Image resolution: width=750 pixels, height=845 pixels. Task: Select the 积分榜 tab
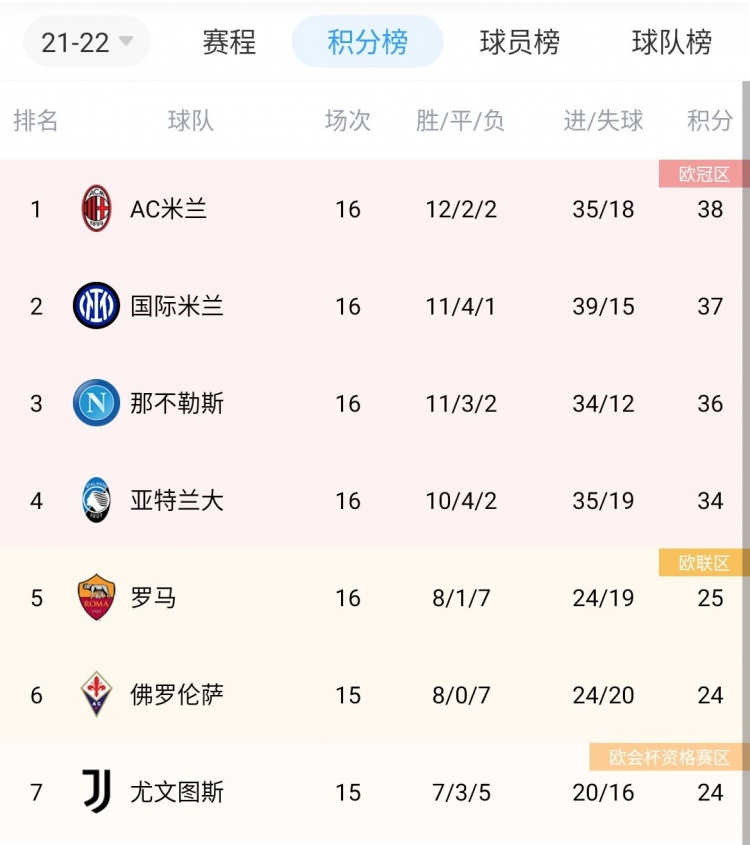[367, 41]
